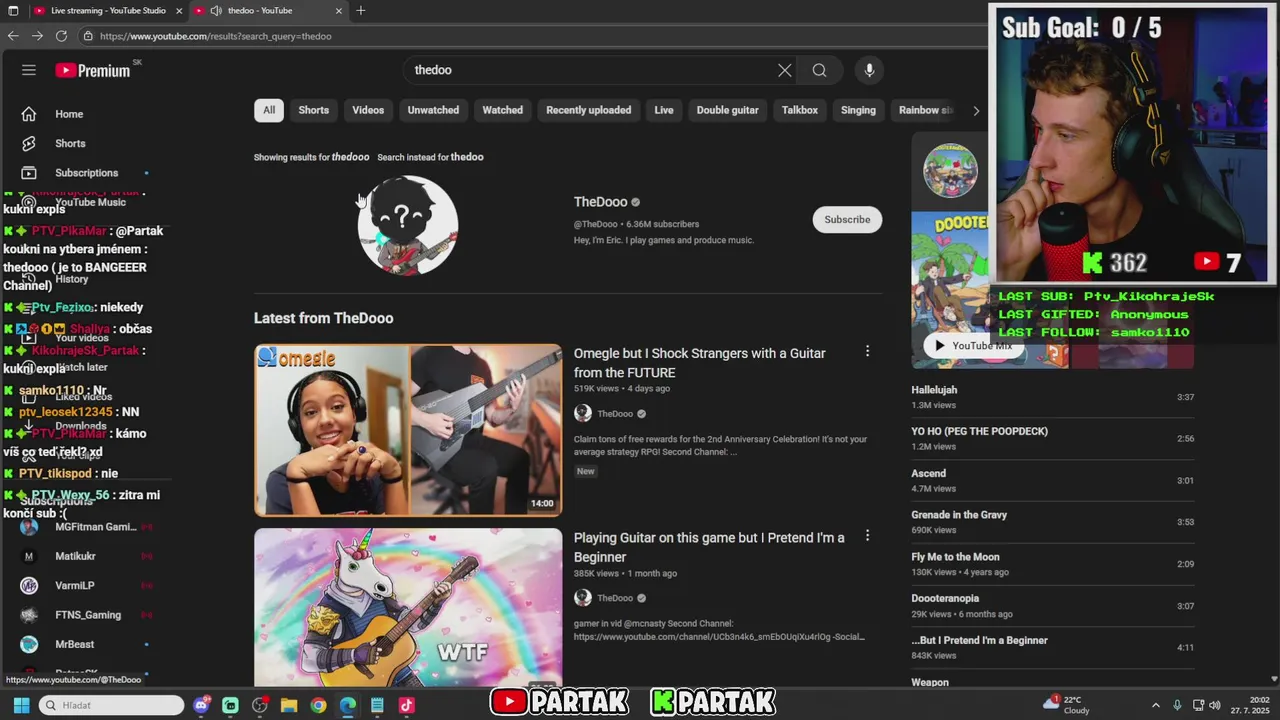
Task: Click the browser address bar URL
Action: pyautogui.click(x=215, y=36)
